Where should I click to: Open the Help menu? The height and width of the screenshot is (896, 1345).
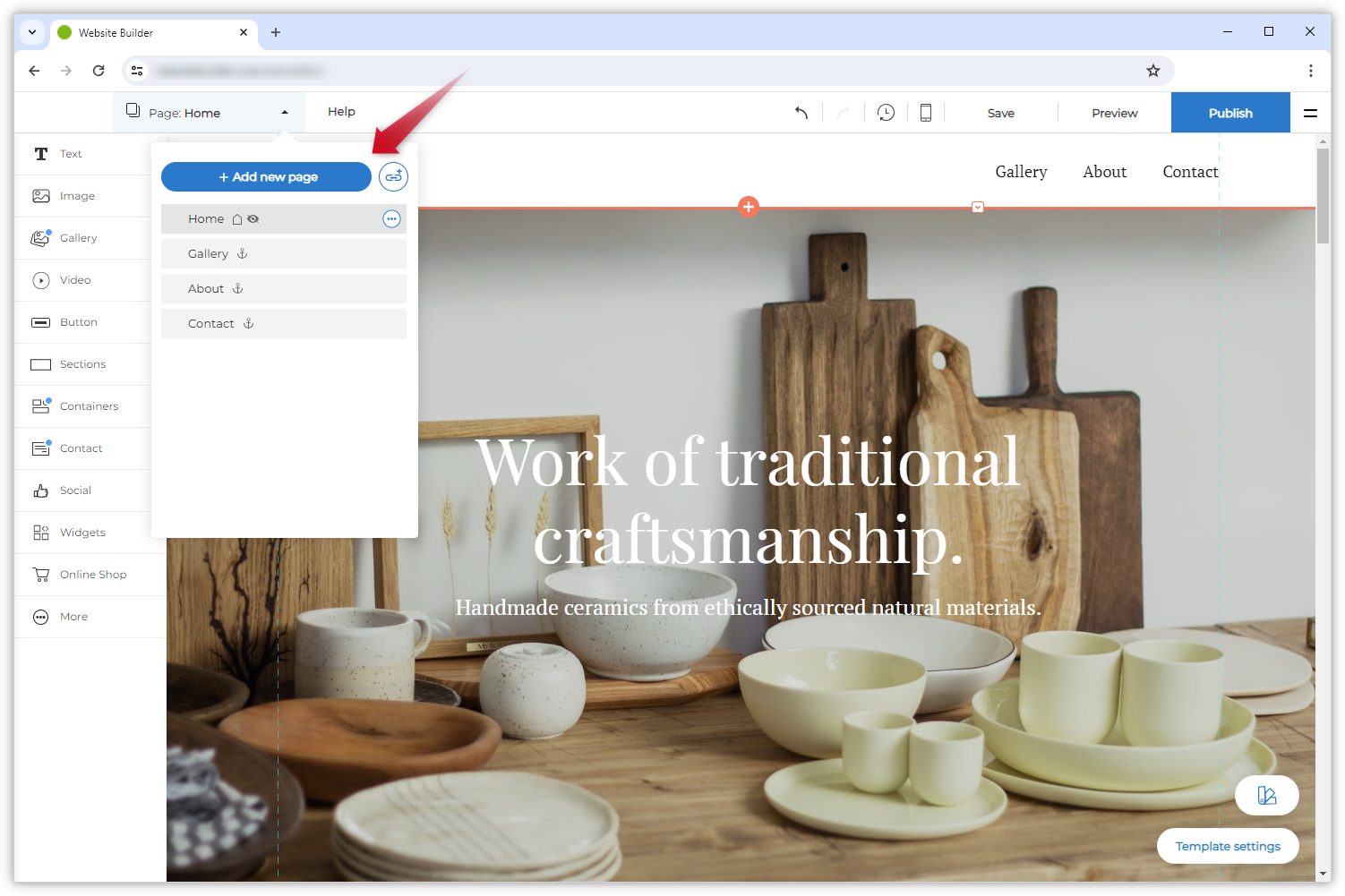[x=341, y=112]
